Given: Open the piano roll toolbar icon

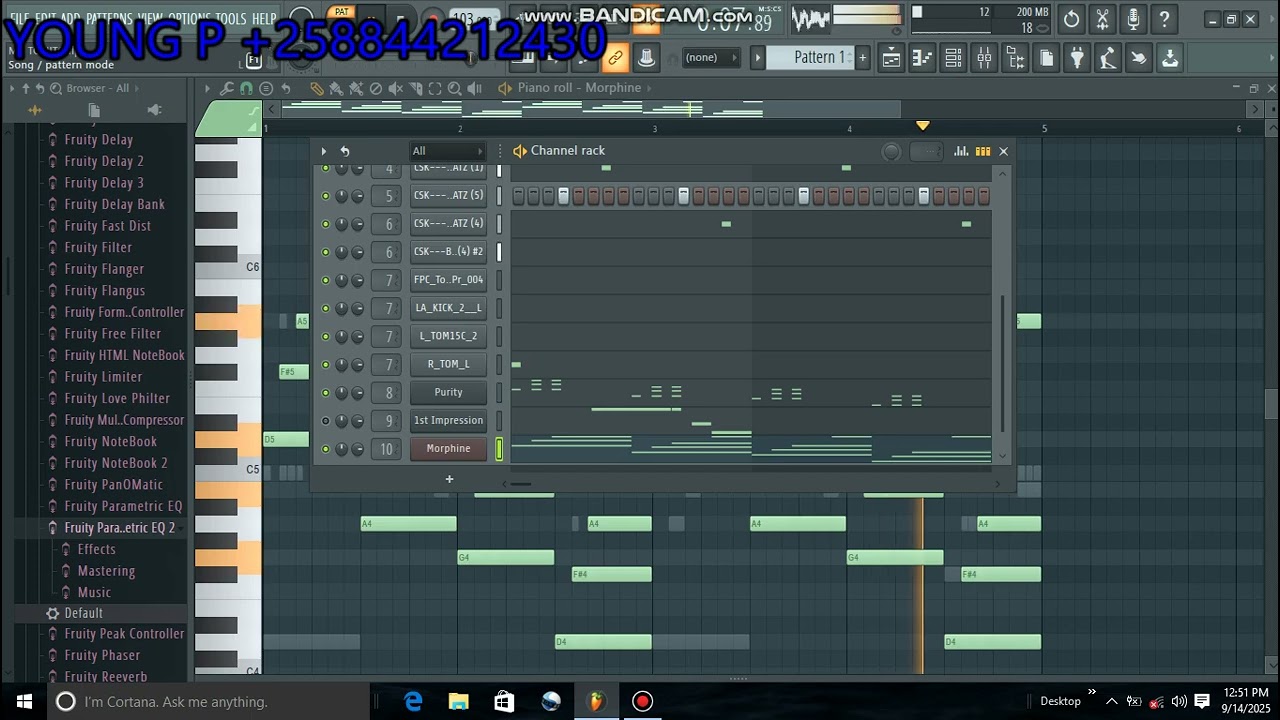Looking at the screenshot, I should [922, 58].
